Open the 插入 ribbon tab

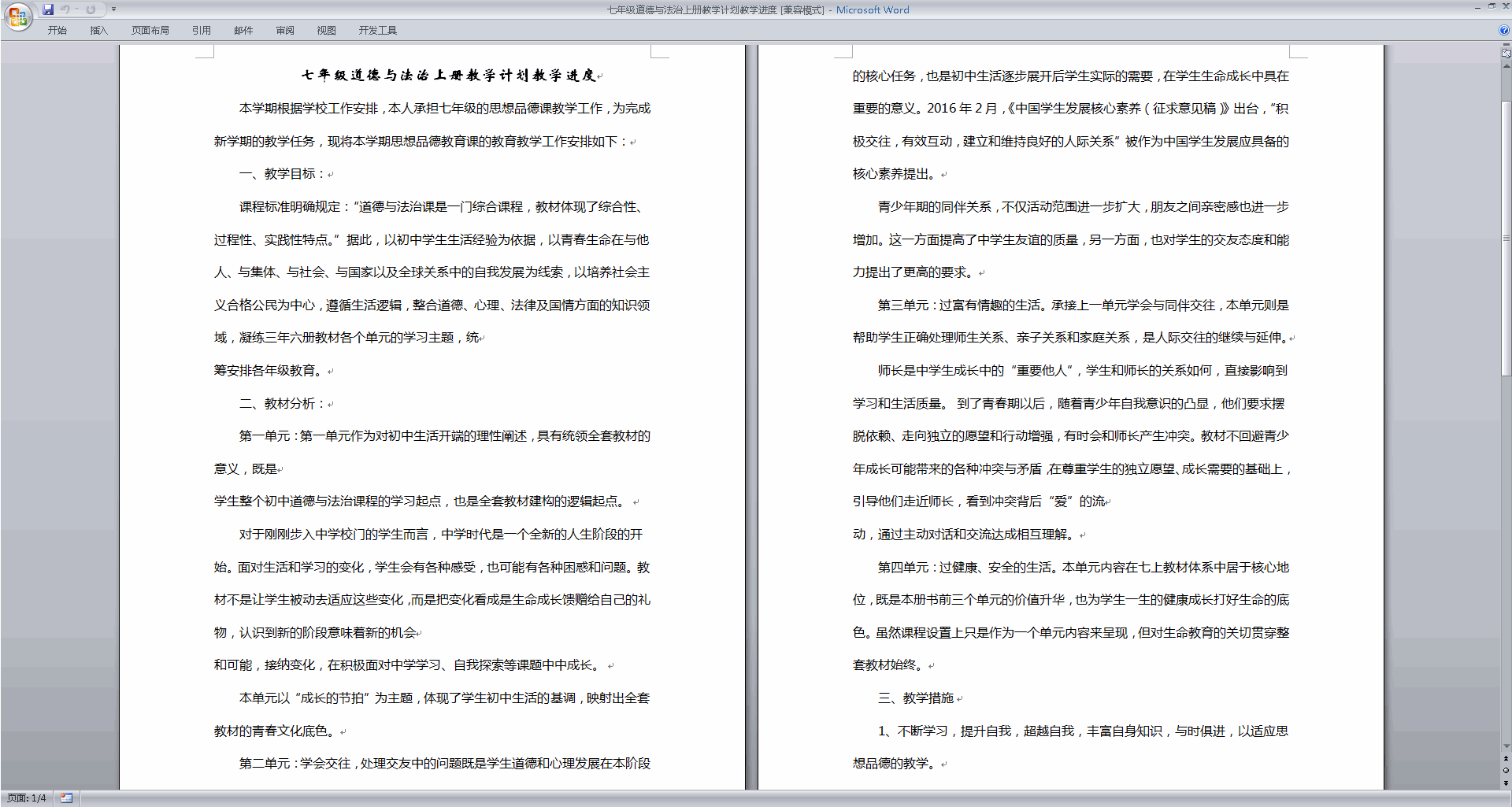tap(98, 31)
